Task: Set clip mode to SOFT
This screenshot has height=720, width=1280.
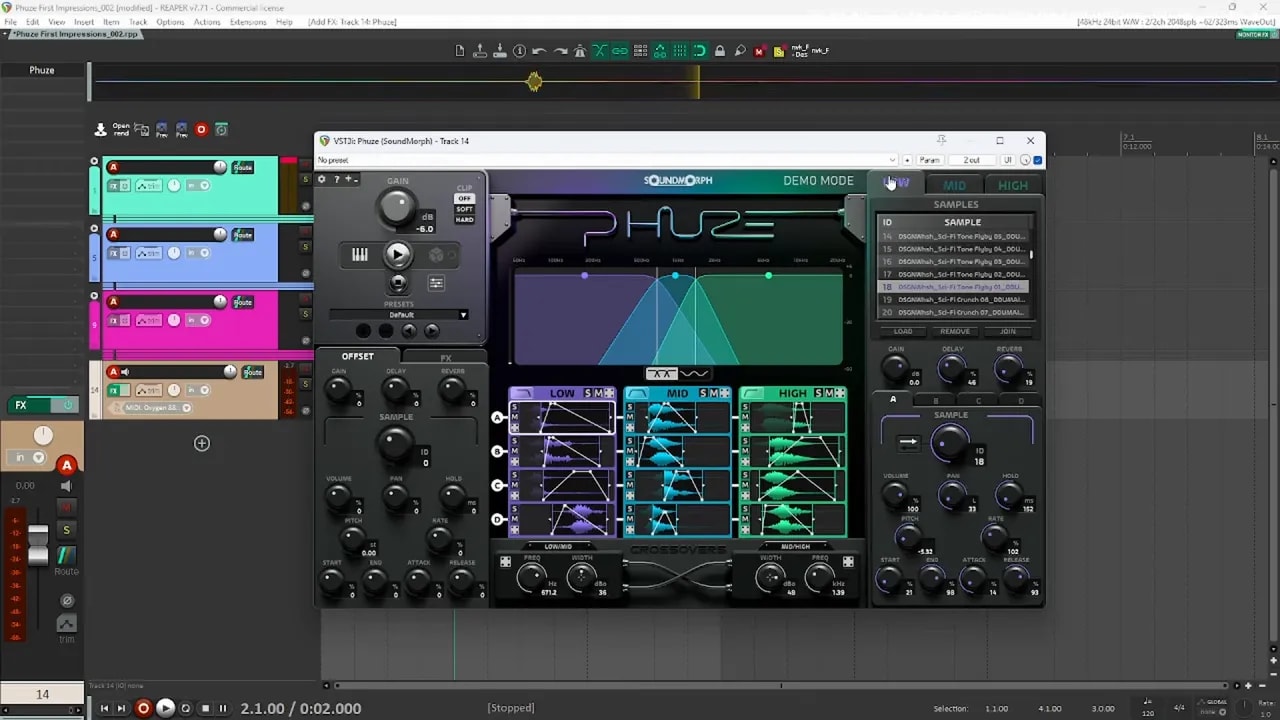Action: pyautogui.click(x=464, y=209)
